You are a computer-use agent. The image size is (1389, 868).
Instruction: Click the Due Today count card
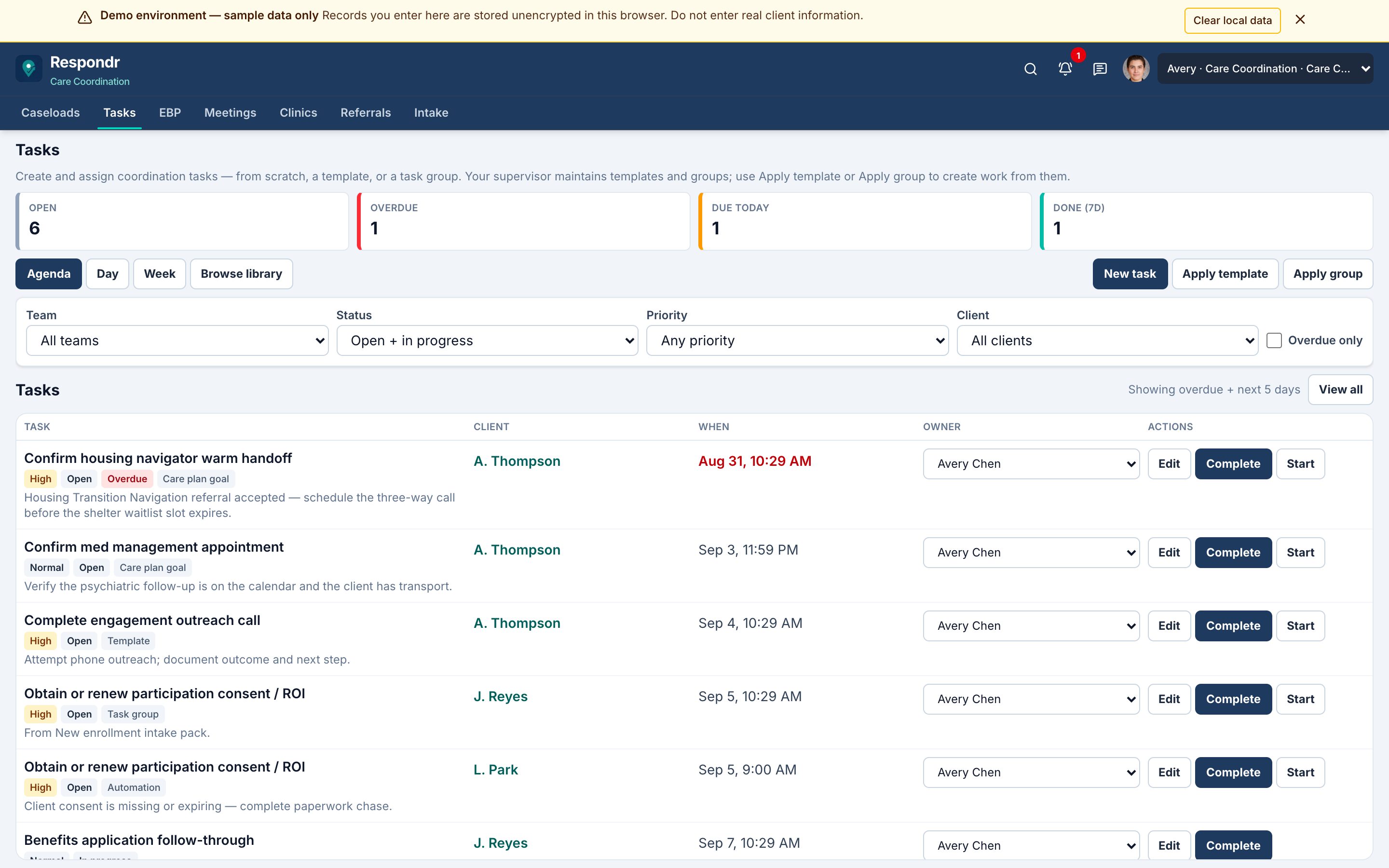coord(864,221)
